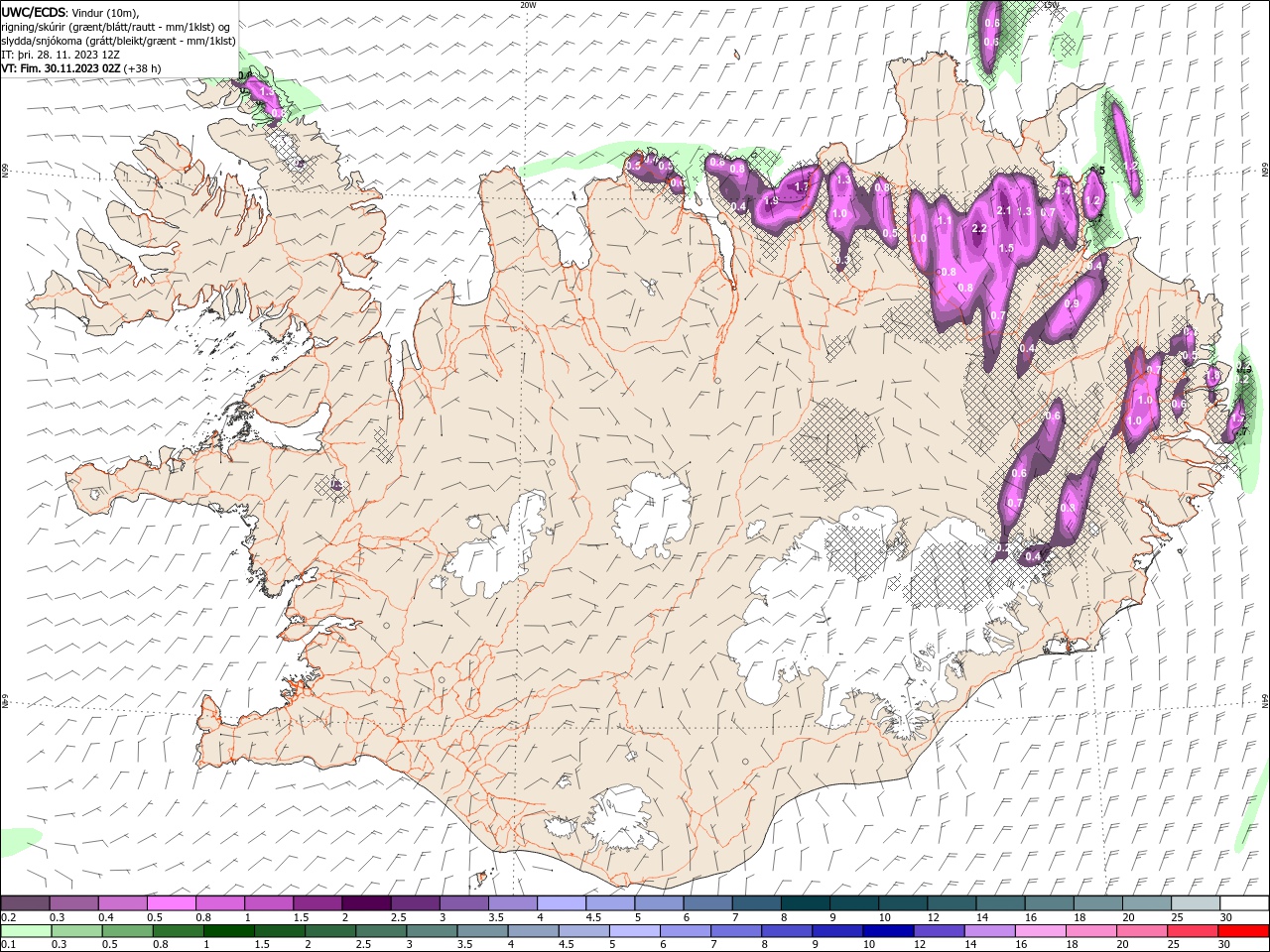
Task: Pick the 25–30 crimson rain legend swatch
Action: tap(1191, 930)
